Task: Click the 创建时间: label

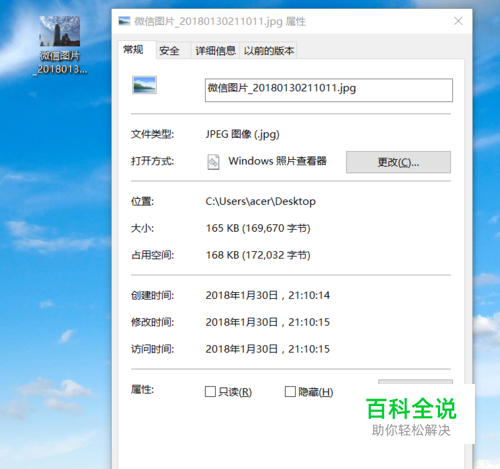Action: pos(152,295)
